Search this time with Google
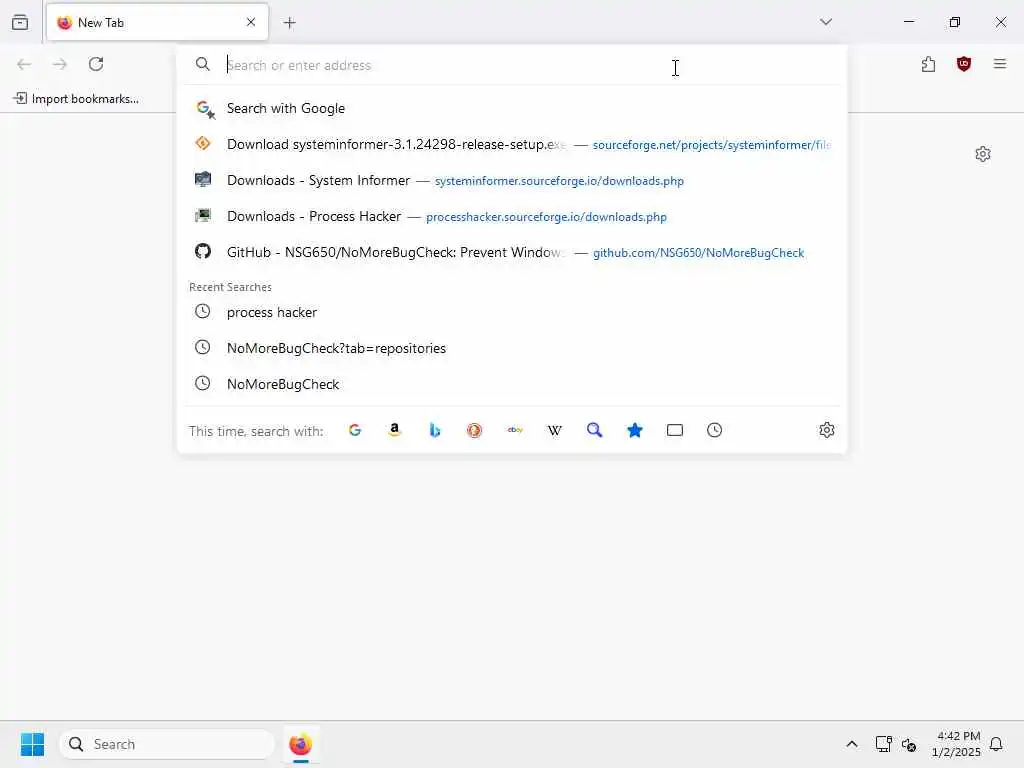Viewport: 1024px width, 768px height. tap(355, 430)
